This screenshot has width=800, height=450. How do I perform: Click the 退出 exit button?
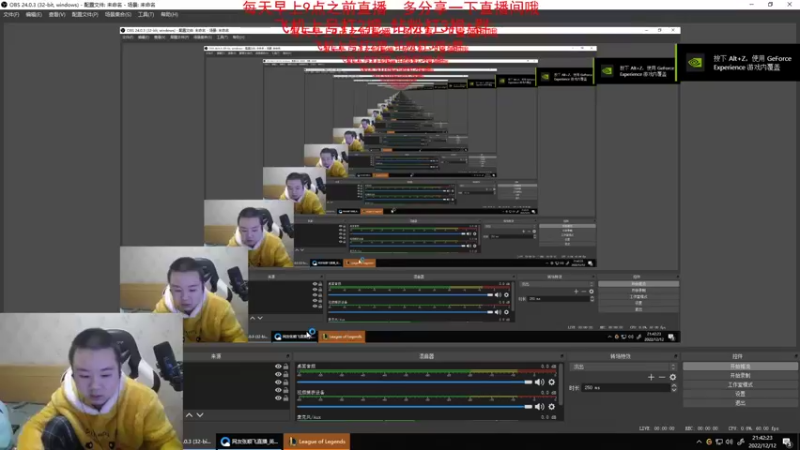740,403
